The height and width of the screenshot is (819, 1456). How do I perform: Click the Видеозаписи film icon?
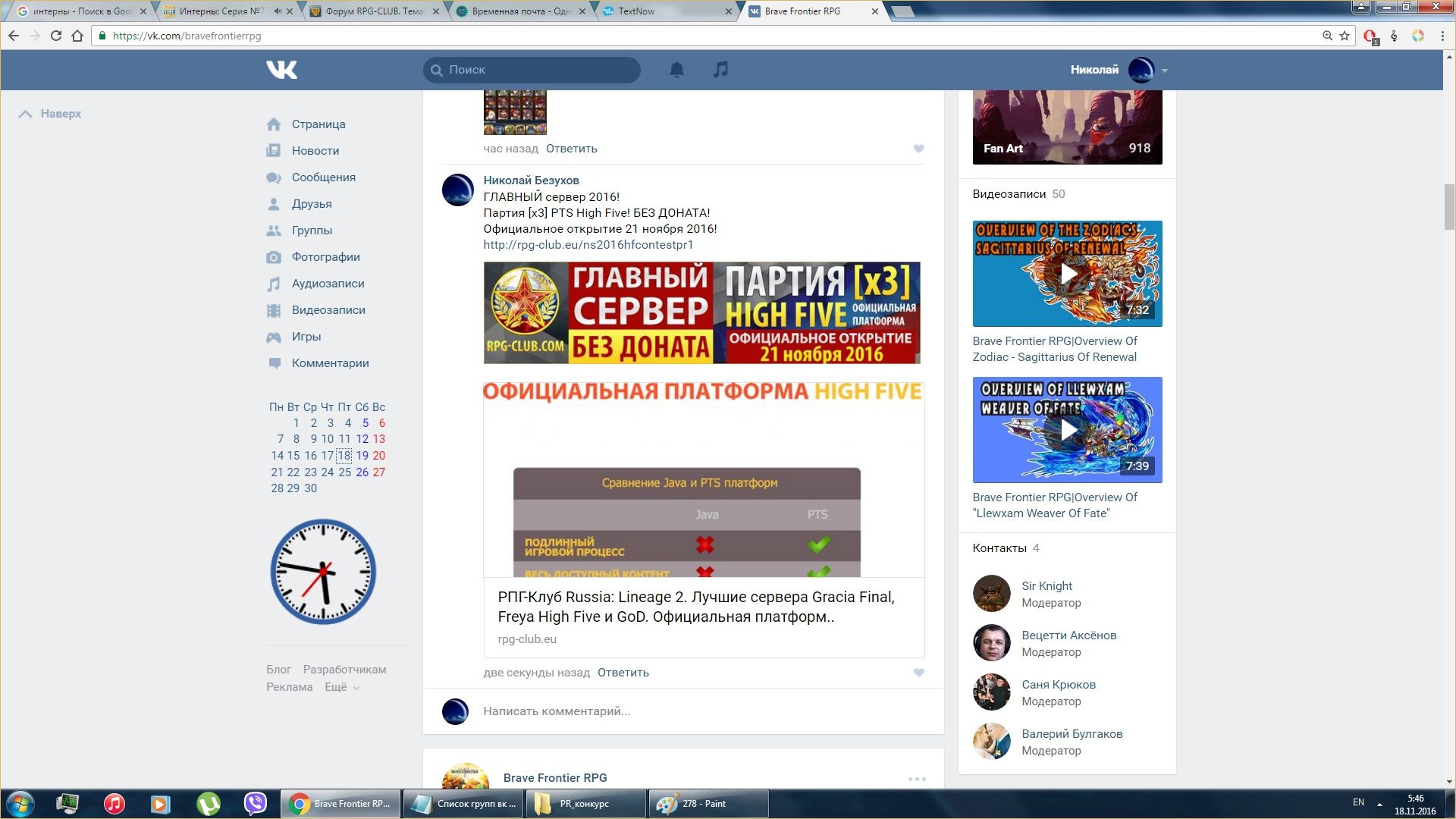coord(274,310)
